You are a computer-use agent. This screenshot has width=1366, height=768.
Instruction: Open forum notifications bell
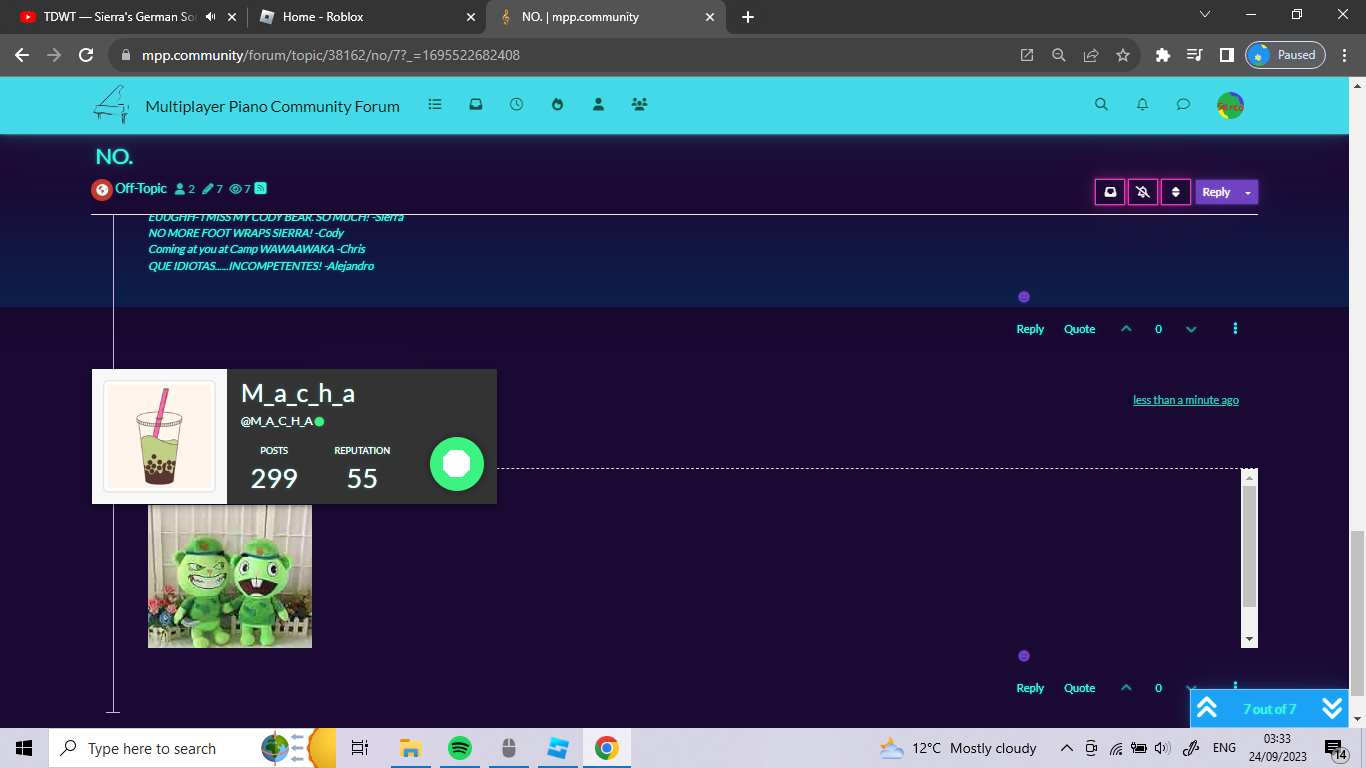coord(1142,104)
